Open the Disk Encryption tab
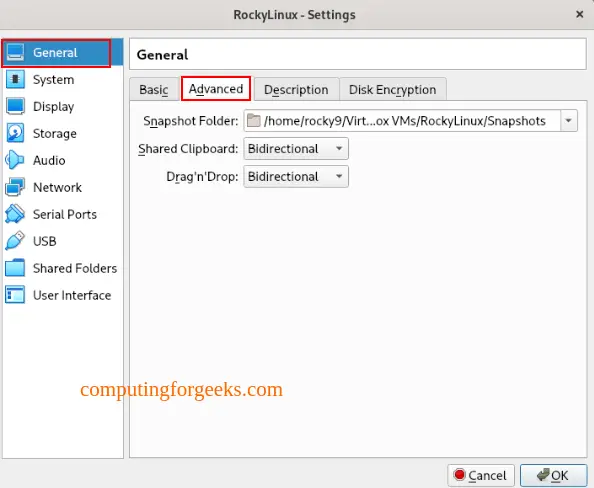This screenshot has height=488, width=594. tap(392, 89)
